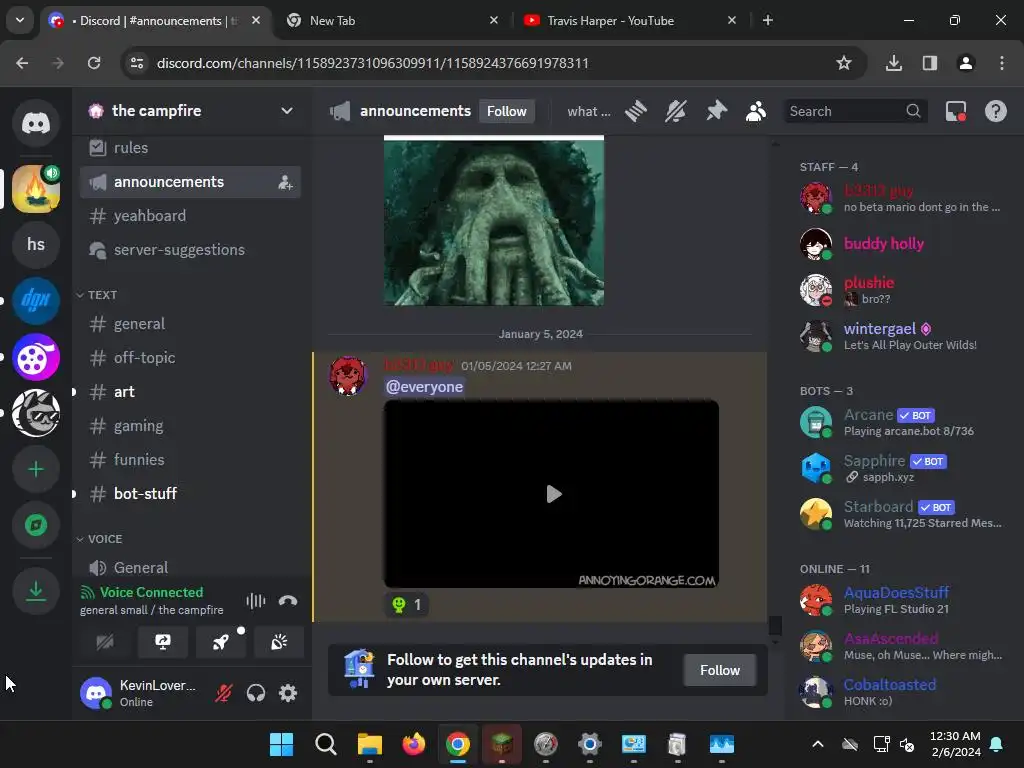This screenshot has width=1024, height=768.
Task: Toggle member list icon
Action: click(756, 111)
